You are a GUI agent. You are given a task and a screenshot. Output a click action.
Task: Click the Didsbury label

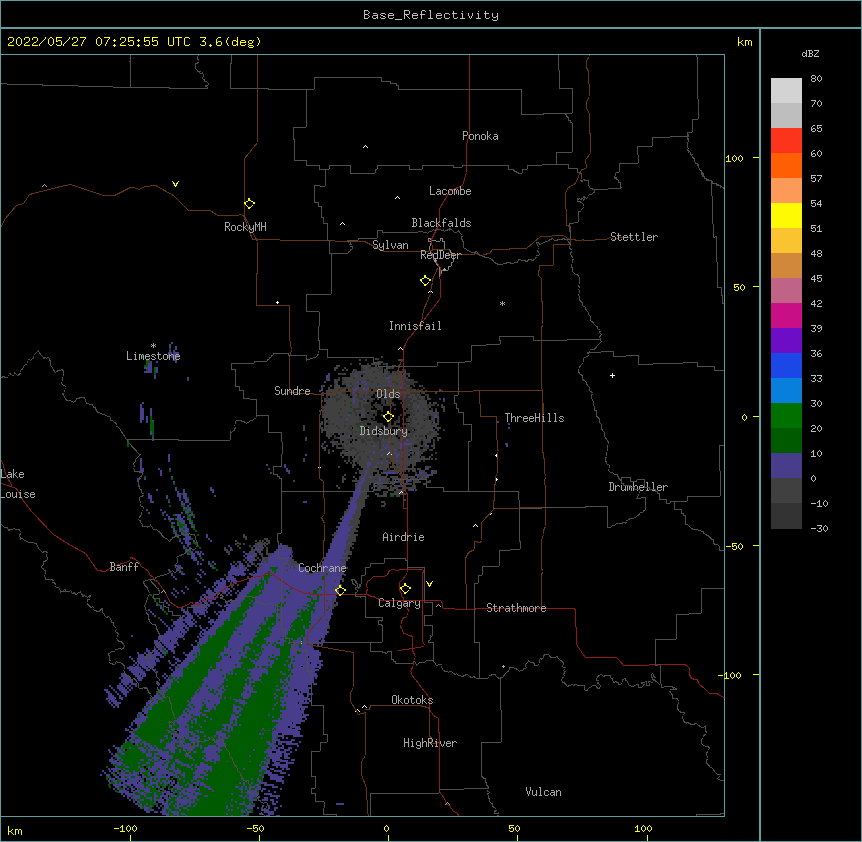pos(384,431)
